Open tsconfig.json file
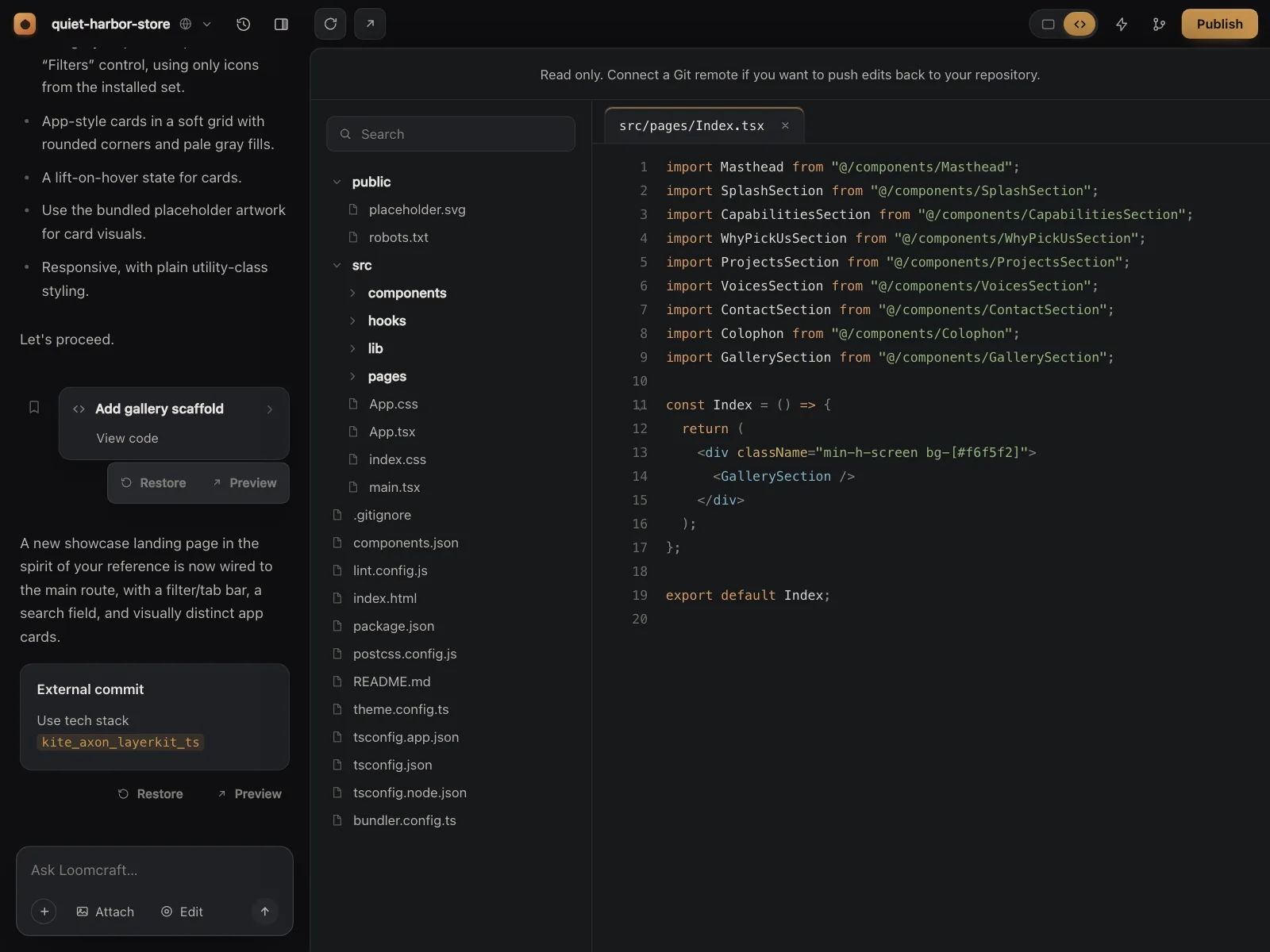The width and height of the screenshot is (1270, 952). pyautogui.click(x=392, y=765)
